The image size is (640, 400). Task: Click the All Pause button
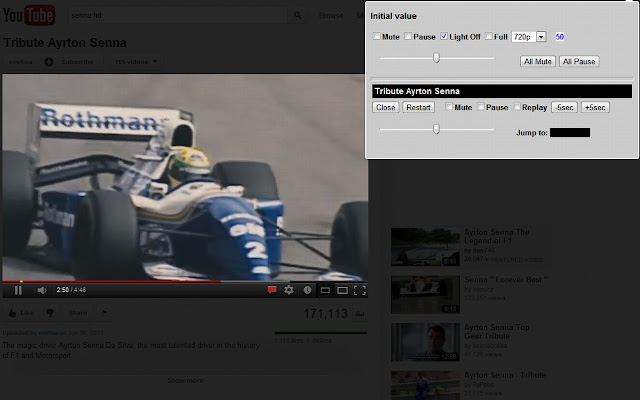coord(579,61)
